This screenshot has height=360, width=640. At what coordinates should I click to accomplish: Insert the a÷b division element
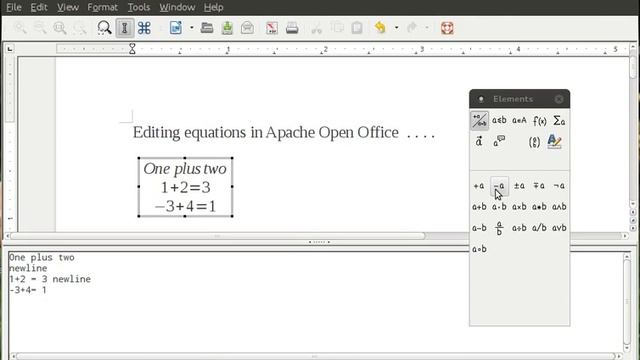point(519,228)
